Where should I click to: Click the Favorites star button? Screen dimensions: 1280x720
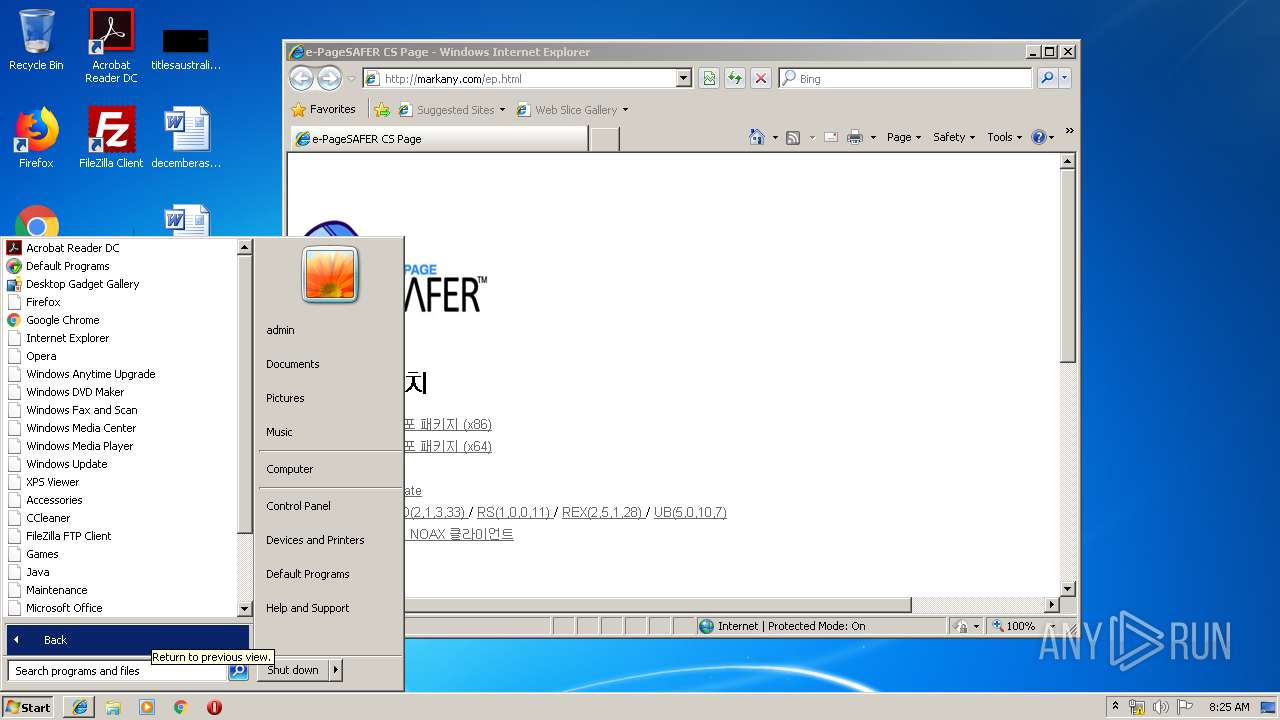coord(323,109)
